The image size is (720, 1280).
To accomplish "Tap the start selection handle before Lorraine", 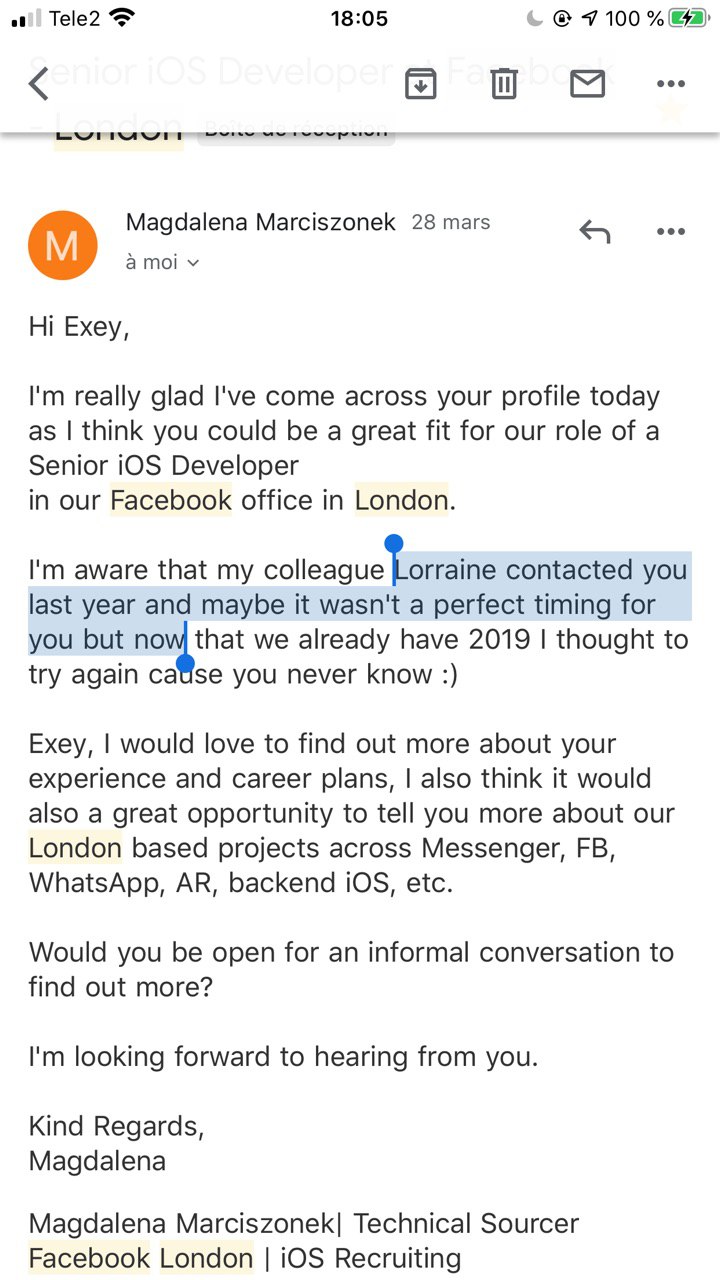I will tap(394, 546).
